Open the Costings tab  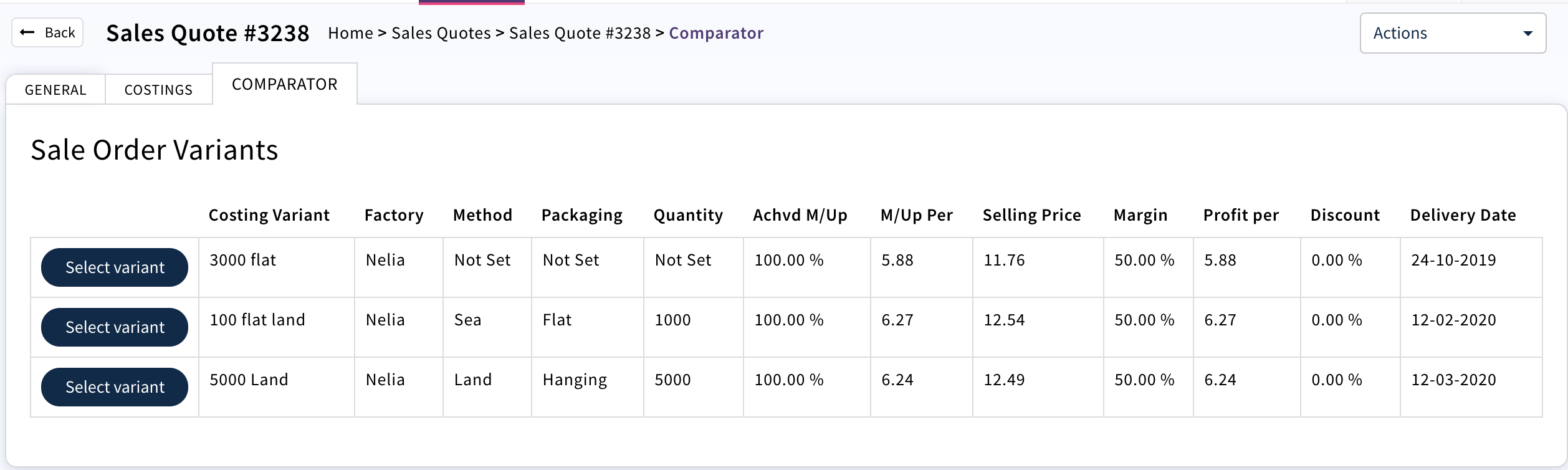(158, 90)
